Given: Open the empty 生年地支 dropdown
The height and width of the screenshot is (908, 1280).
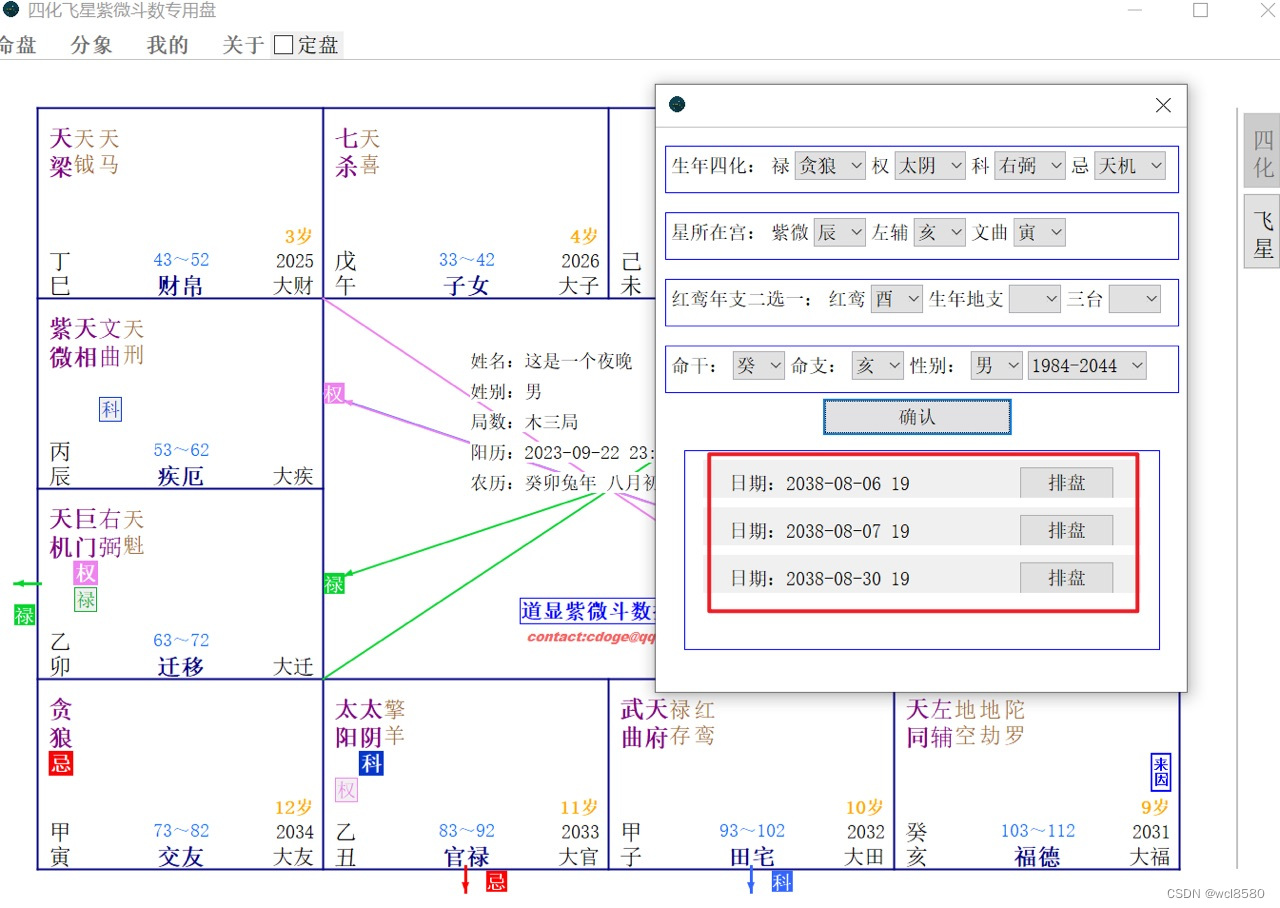Looking at the screenshot, I should pos(1034,299).
